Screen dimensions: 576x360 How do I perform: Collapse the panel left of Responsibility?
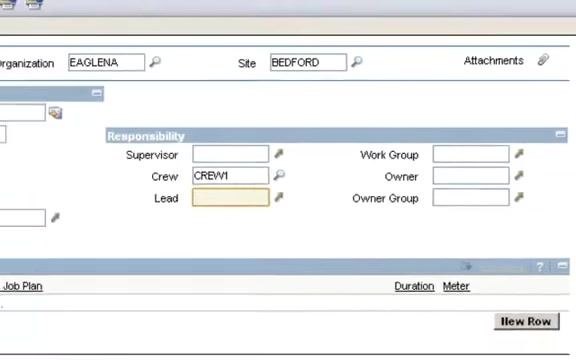[97, 93]
